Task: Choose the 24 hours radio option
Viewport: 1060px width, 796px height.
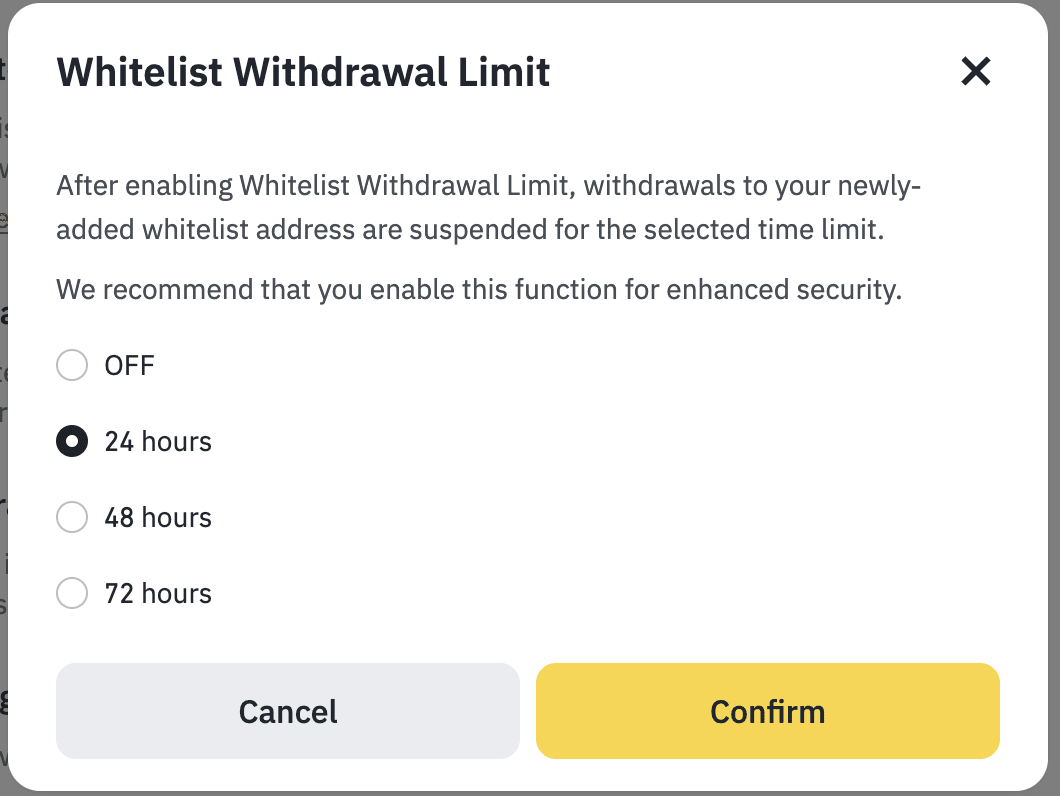Action: 72,442
